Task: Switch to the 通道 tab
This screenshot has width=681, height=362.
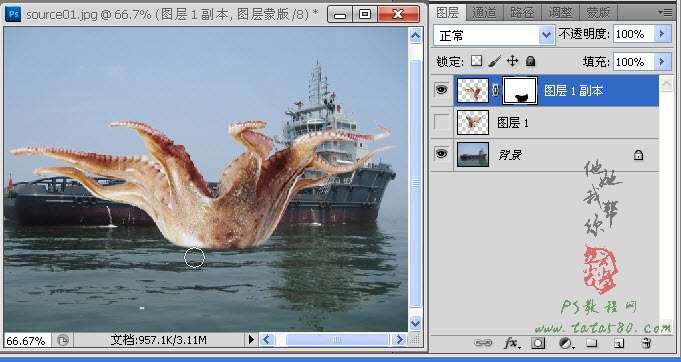Action: 484,13
